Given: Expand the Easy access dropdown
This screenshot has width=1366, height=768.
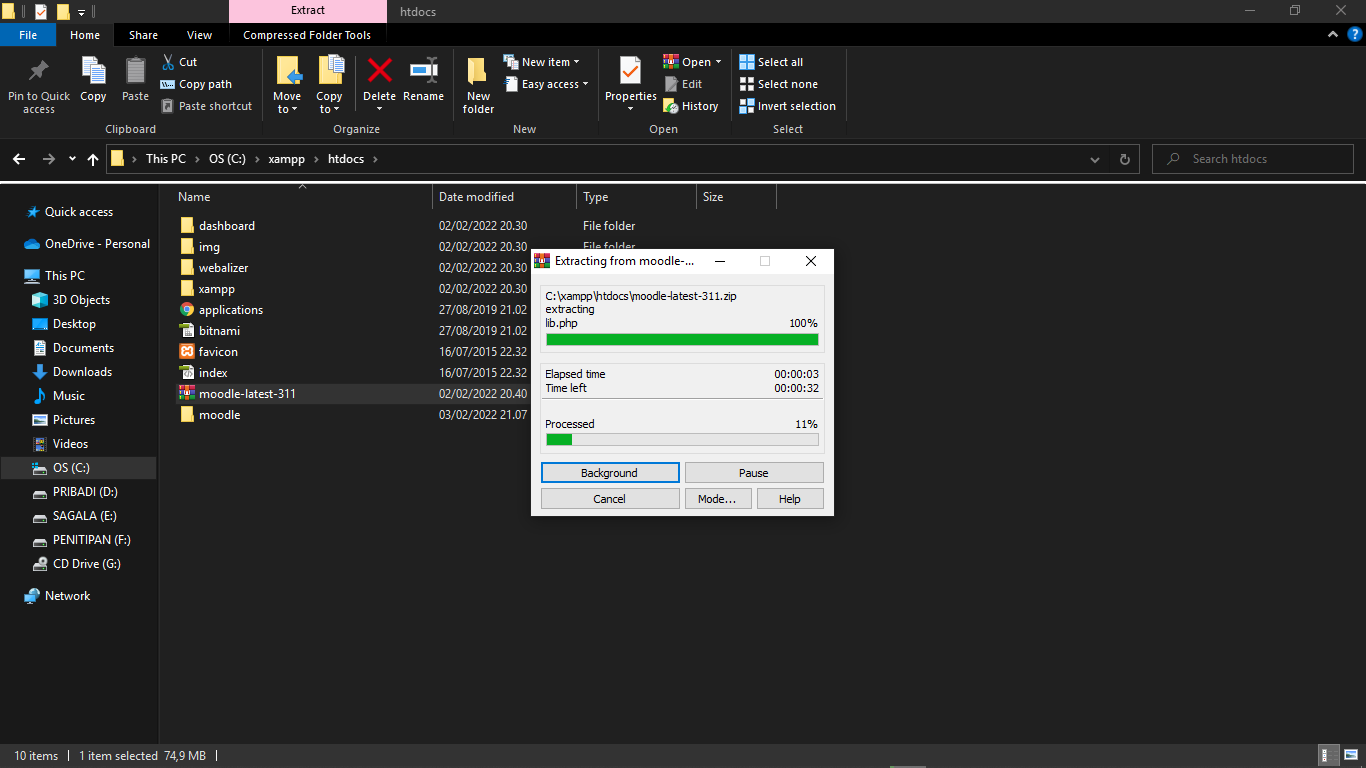Looking at the screenshot, I should [545, 84].
